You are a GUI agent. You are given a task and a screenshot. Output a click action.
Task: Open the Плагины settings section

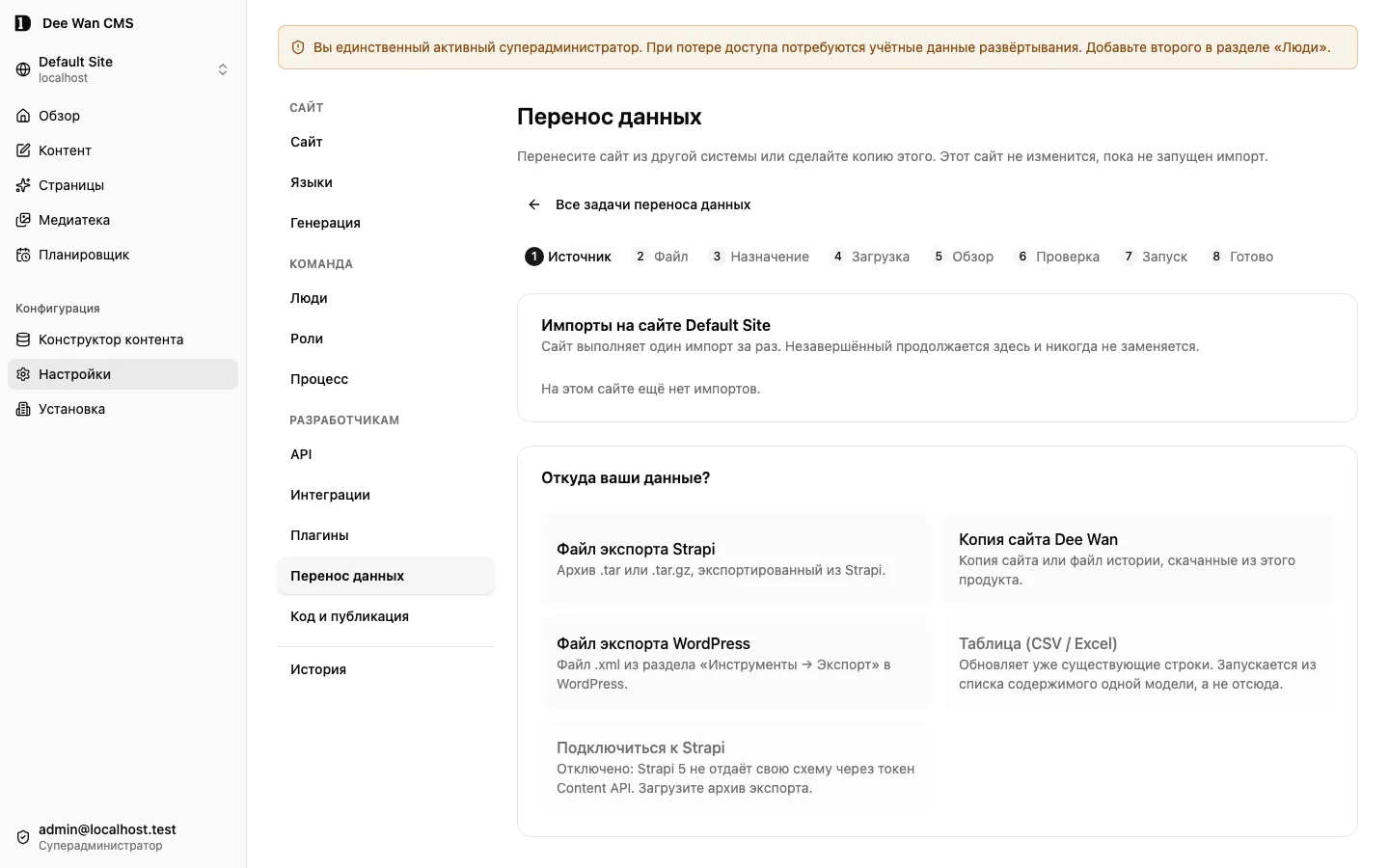pyautogui.click(x=386, y=535)
